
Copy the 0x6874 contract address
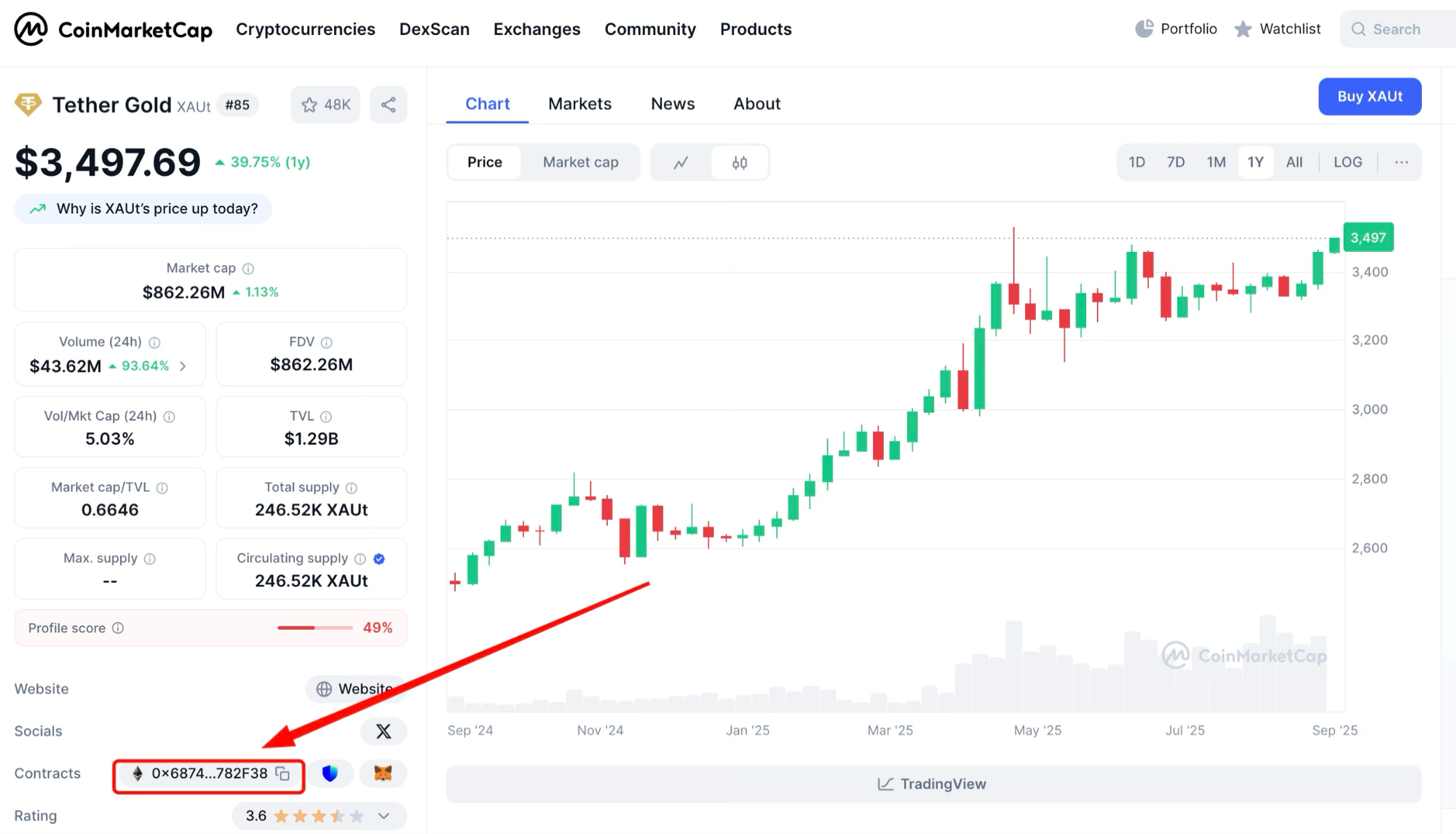[283, 774]
